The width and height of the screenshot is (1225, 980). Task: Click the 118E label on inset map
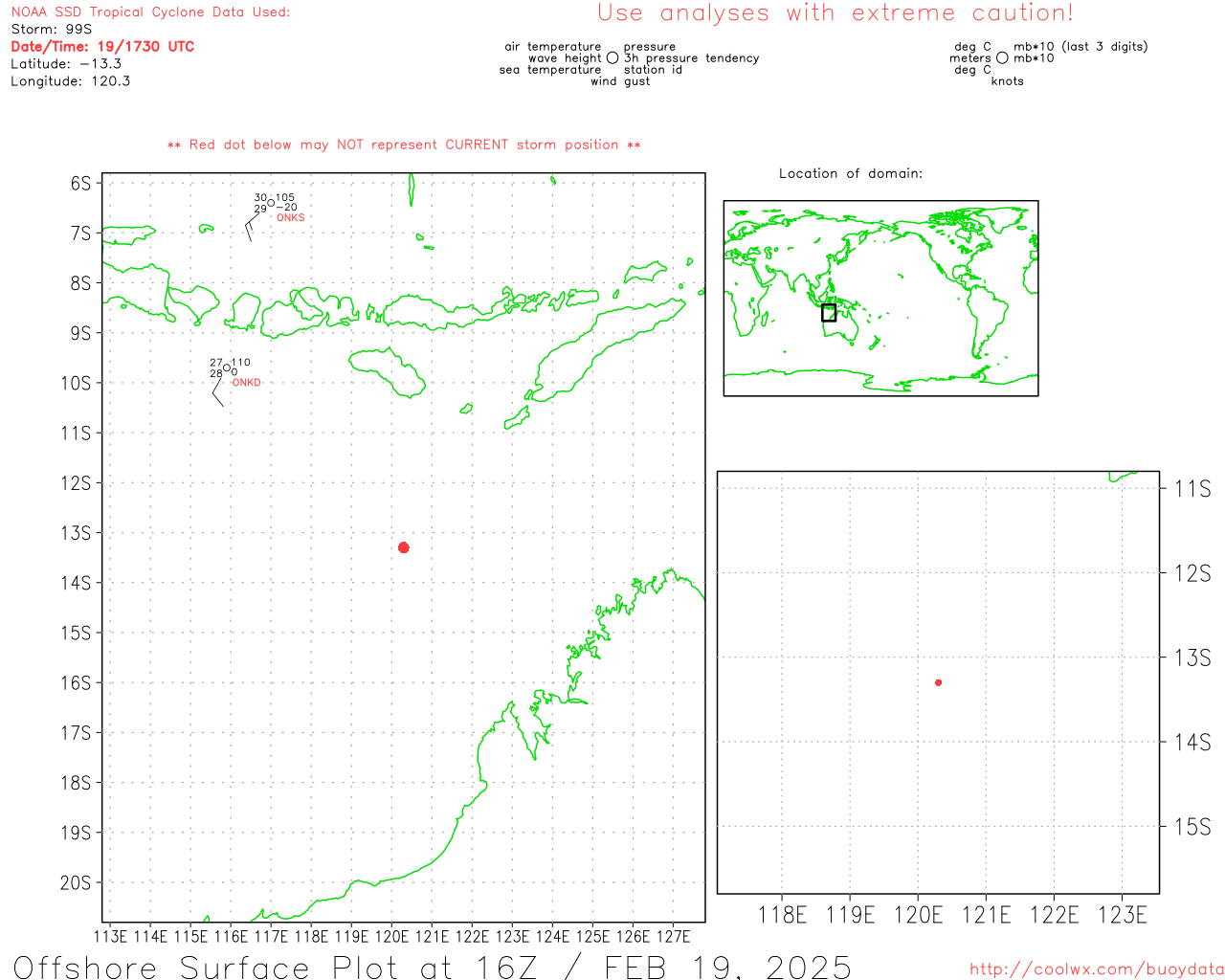tap(782, 916)
